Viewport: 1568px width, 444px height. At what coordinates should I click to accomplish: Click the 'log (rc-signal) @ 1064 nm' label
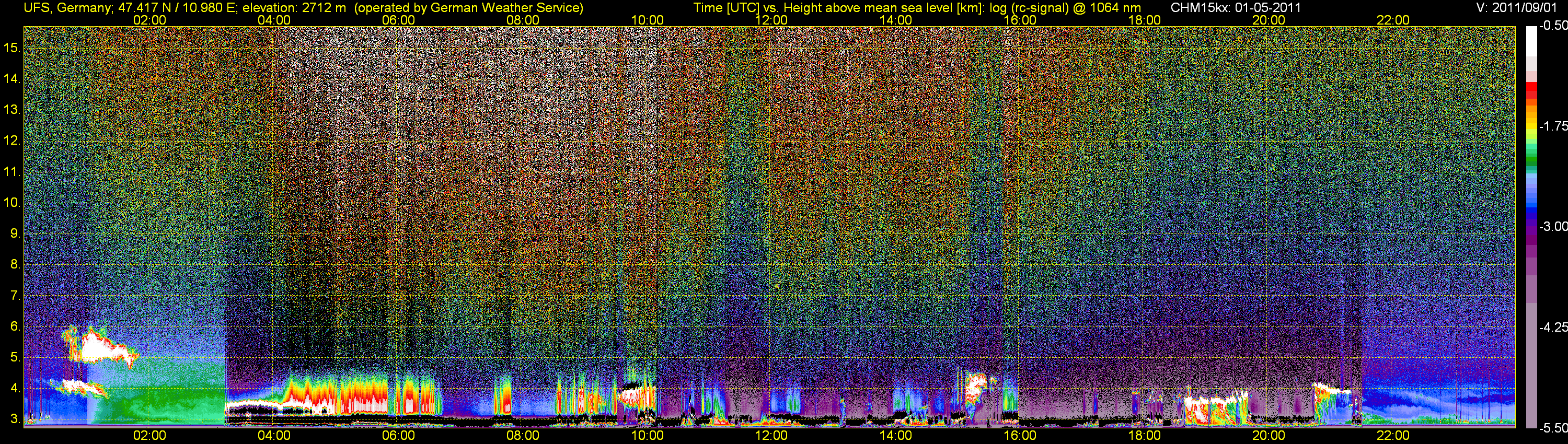(1065, 8)
